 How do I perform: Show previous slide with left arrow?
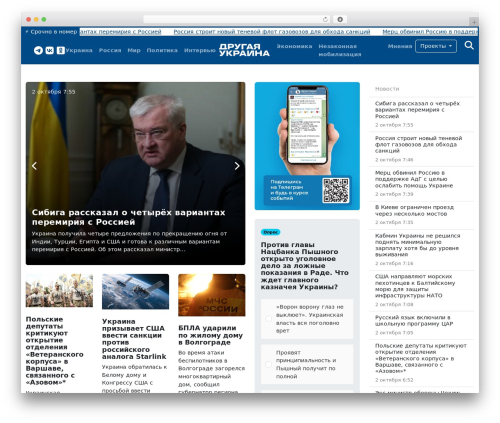pos(34,166)
